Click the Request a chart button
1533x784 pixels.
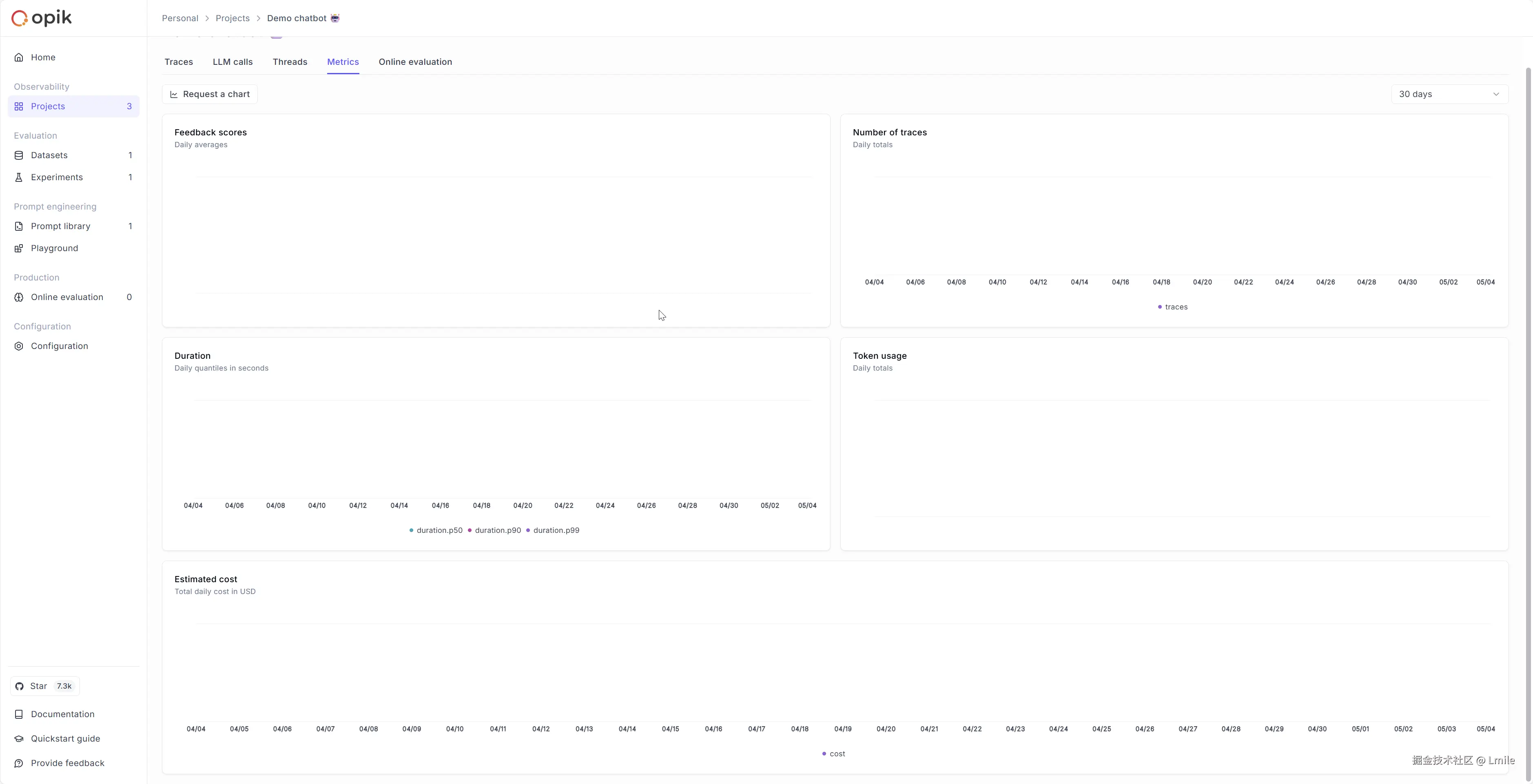coord(210,94)
